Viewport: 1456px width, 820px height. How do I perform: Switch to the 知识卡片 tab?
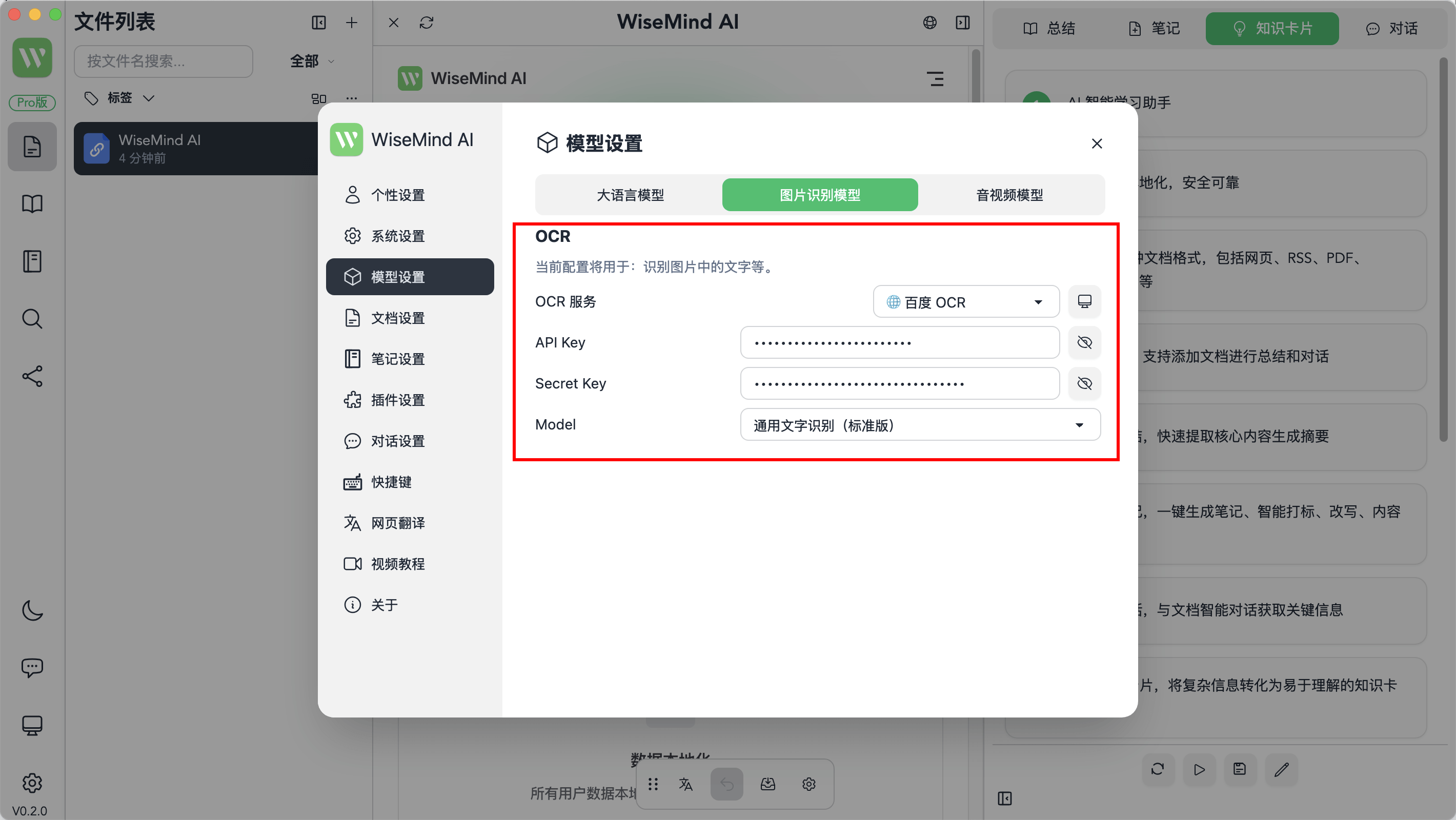tap(1272, 28)
